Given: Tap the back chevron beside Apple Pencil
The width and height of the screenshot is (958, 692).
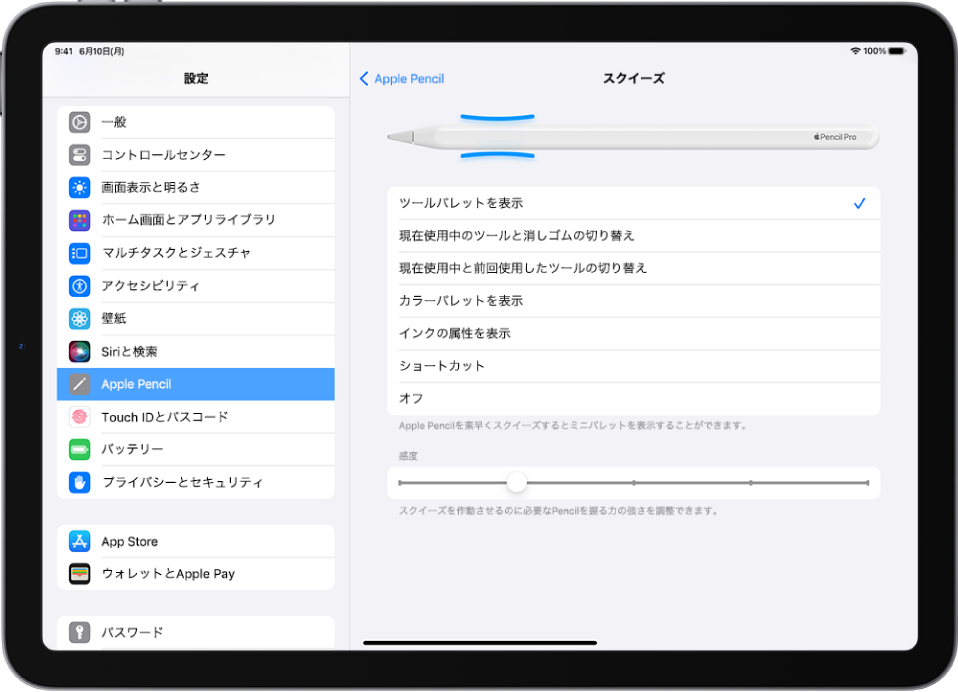Looking at the screenshot, I should pos(364,79).
